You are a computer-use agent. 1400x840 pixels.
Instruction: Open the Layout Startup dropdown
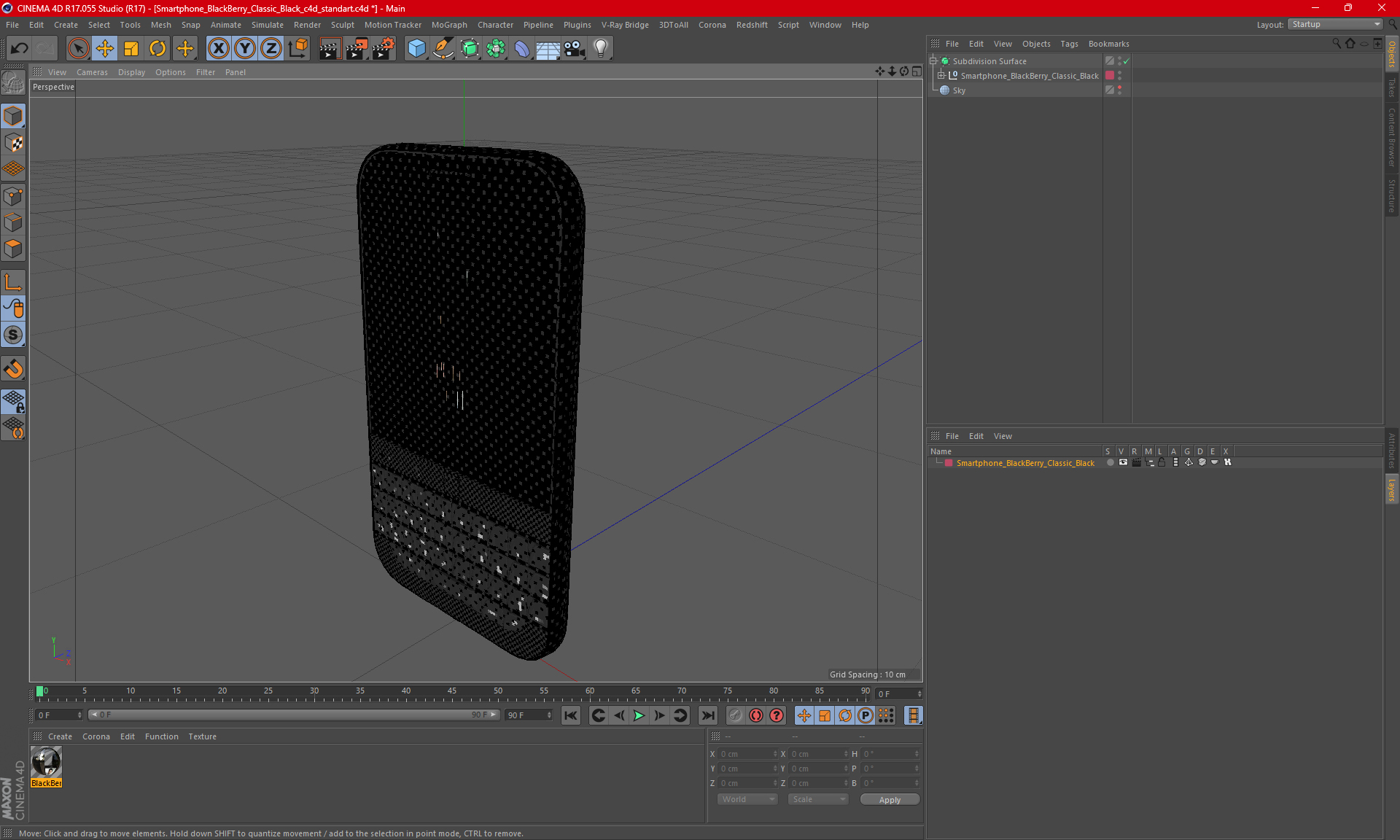click(x=1335, y=24)
